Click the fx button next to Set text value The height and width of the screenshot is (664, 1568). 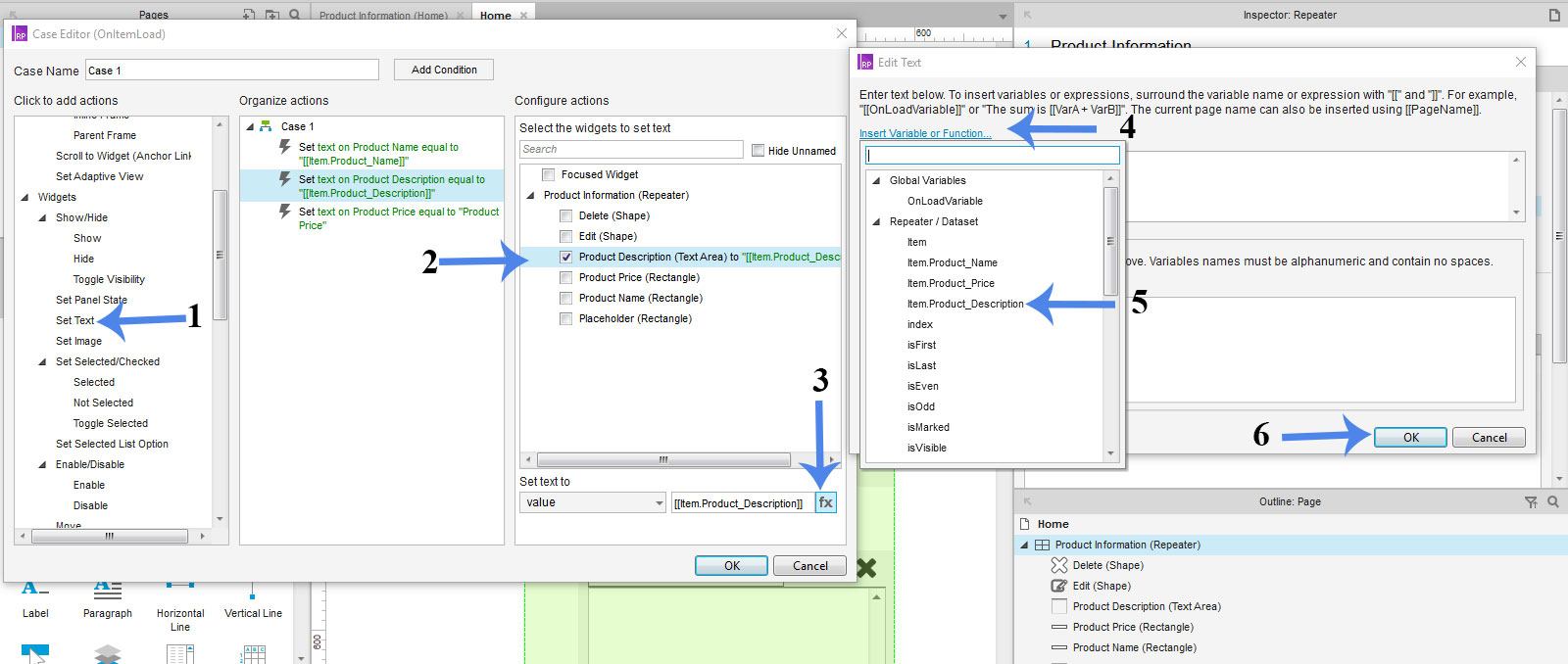(826, 502)
